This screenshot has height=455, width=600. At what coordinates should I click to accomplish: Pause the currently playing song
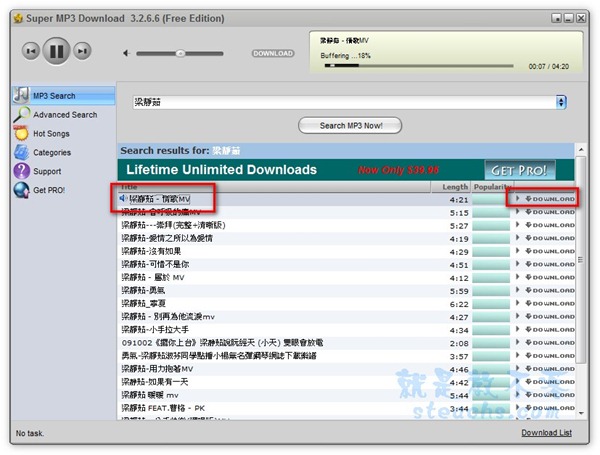(56, 51)
